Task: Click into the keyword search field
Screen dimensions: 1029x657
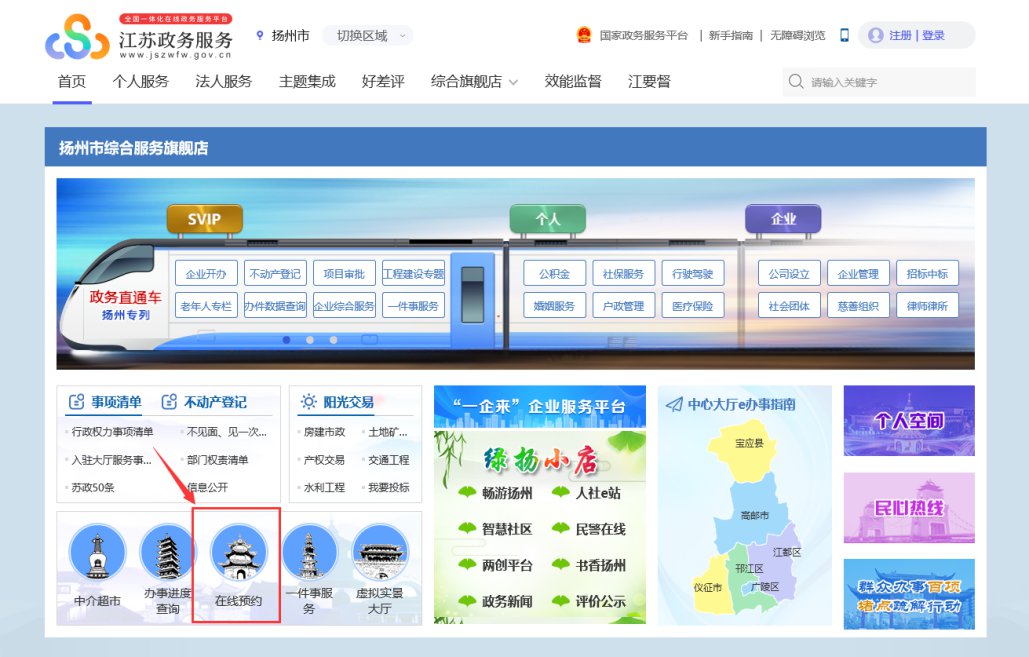Action: click(890, 82)
